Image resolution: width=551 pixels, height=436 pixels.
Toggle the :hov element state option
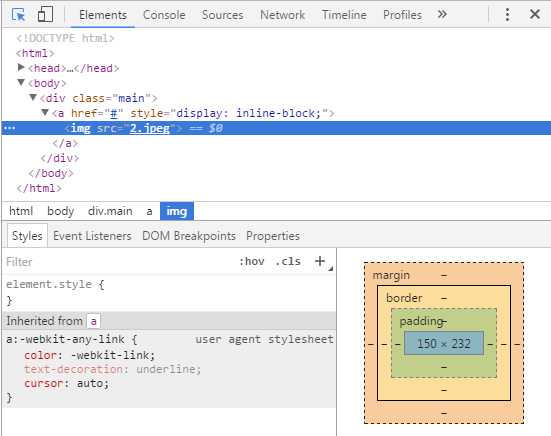(252, 261)
